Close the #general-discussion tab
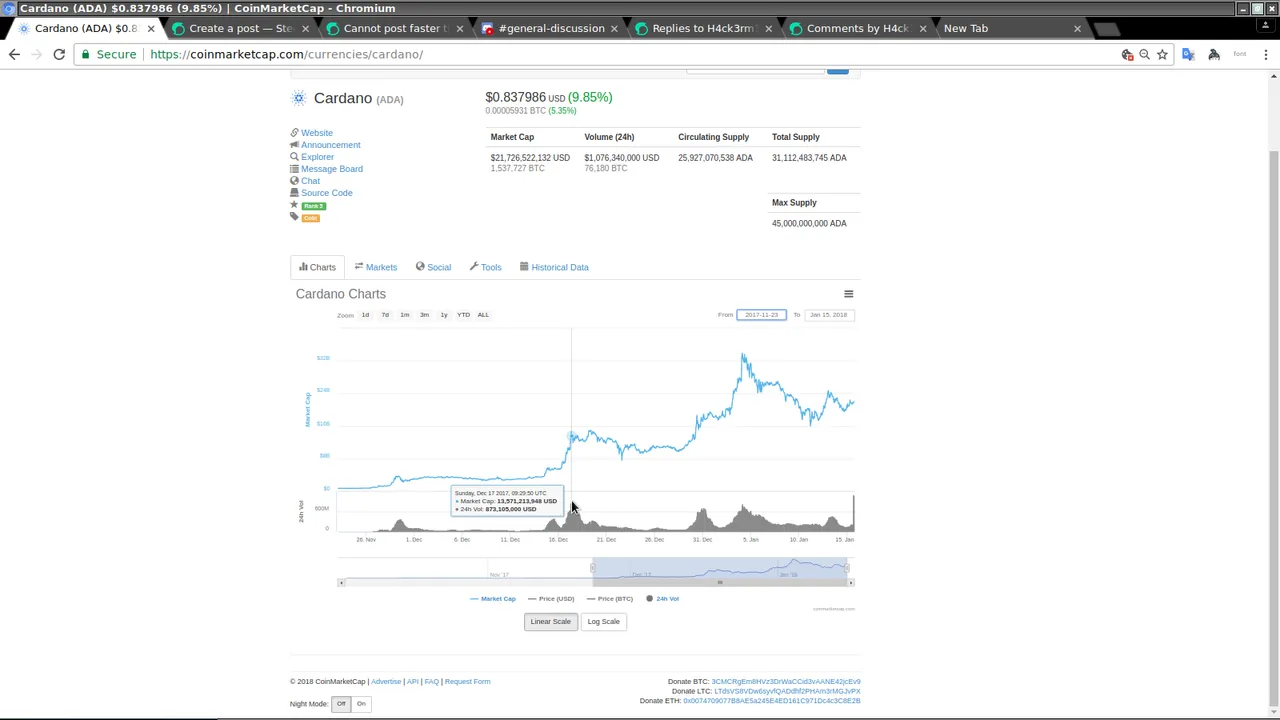Screen dimensions: 1280x720 click(614, 28)
